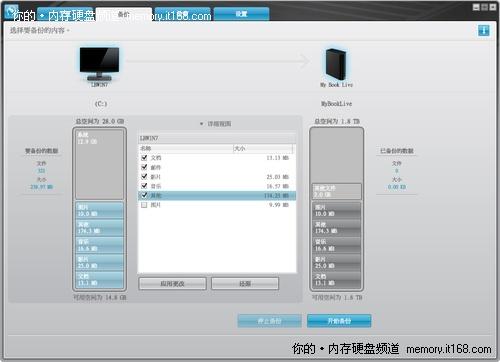Toggle the Music 16.57 MB checkbox
The height and width of the screenshot is (362, 500).
[x=144, y=186]
